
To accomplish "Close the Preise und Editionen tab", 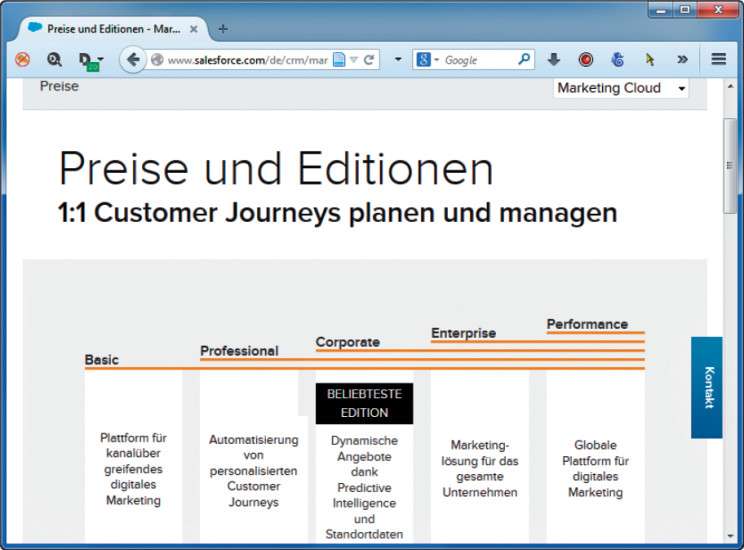I will tap(194, 29).
